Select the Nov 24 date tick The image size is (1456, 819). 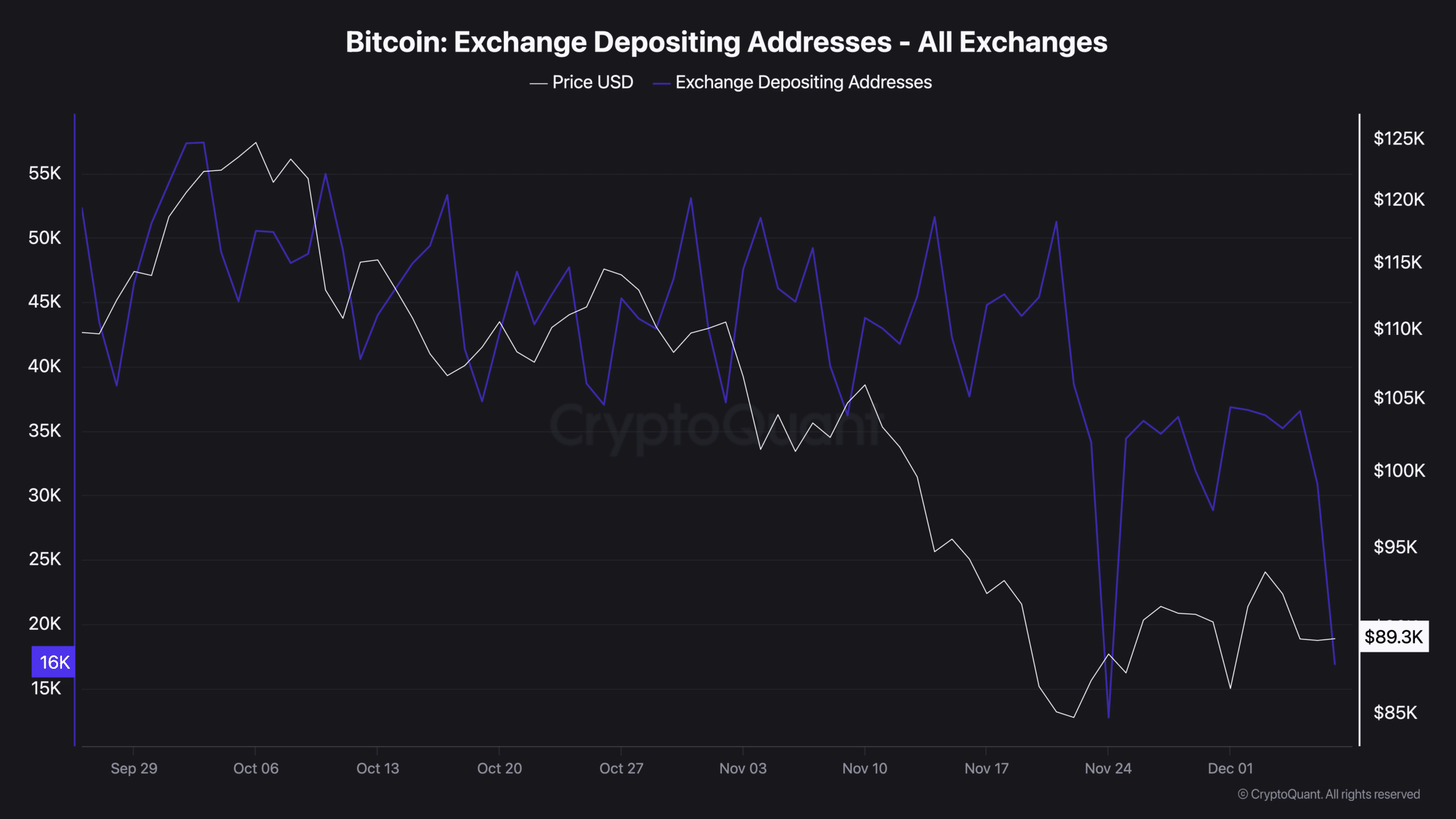tap(1108, 768)
